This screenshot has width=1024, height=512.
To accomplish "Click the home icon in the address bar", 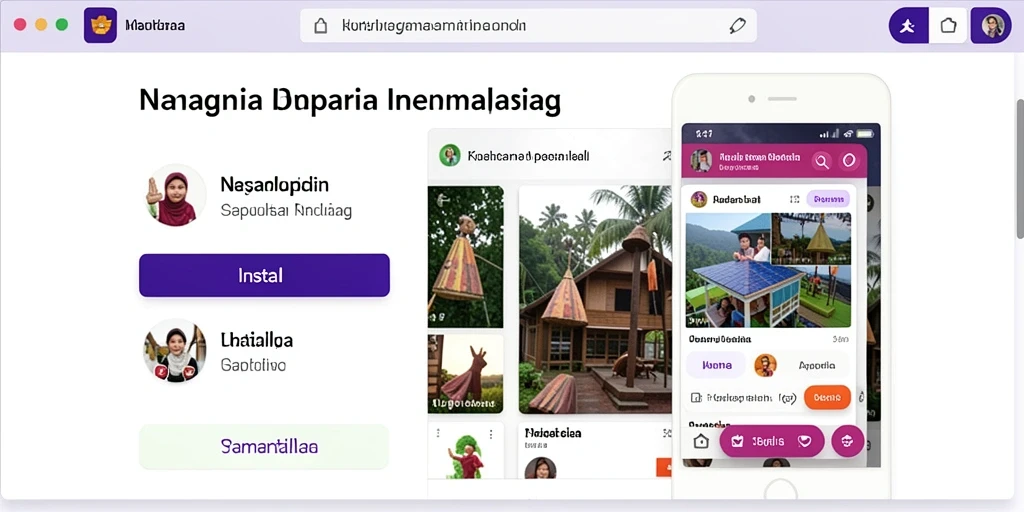I will coord(320,26).
